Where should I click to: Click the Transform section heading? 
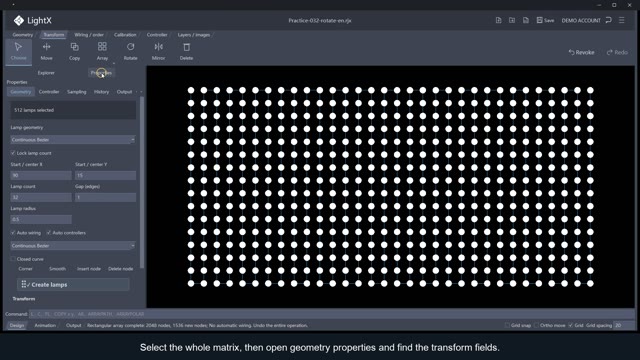(x=24, y=299)
